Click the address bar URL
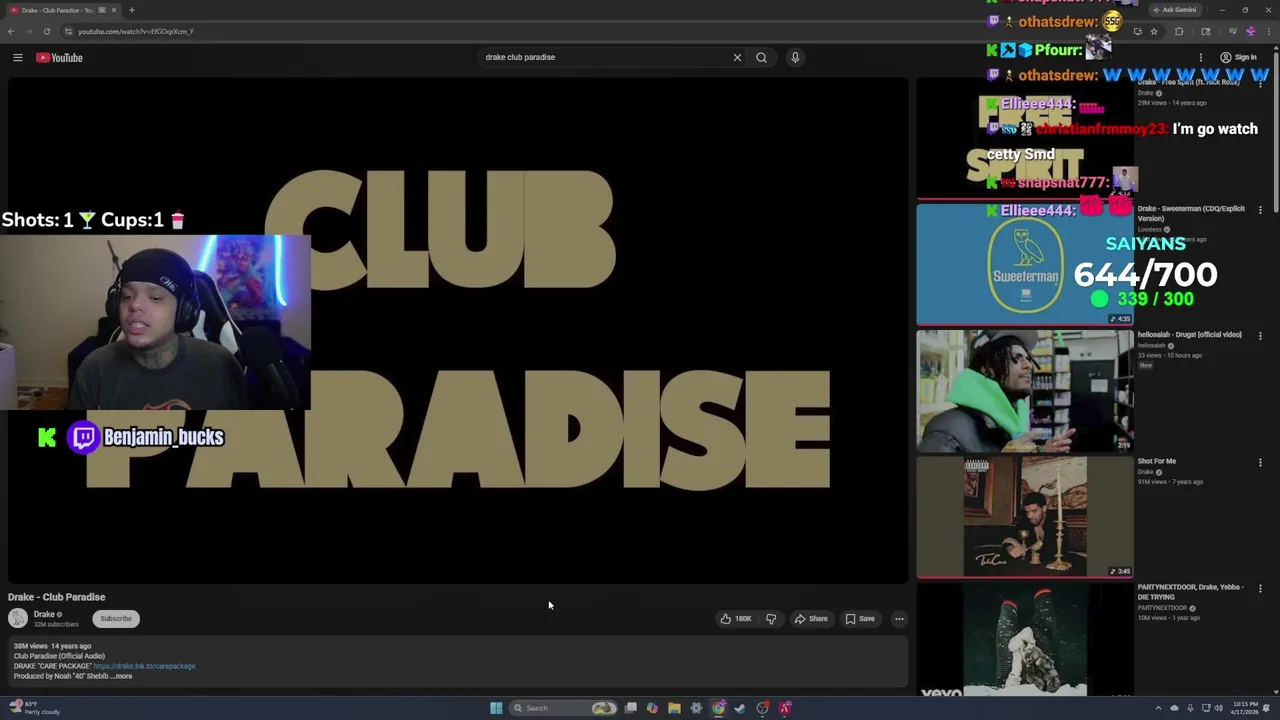The height and width of the screenshot is (720, 1280). pos(136,31)
